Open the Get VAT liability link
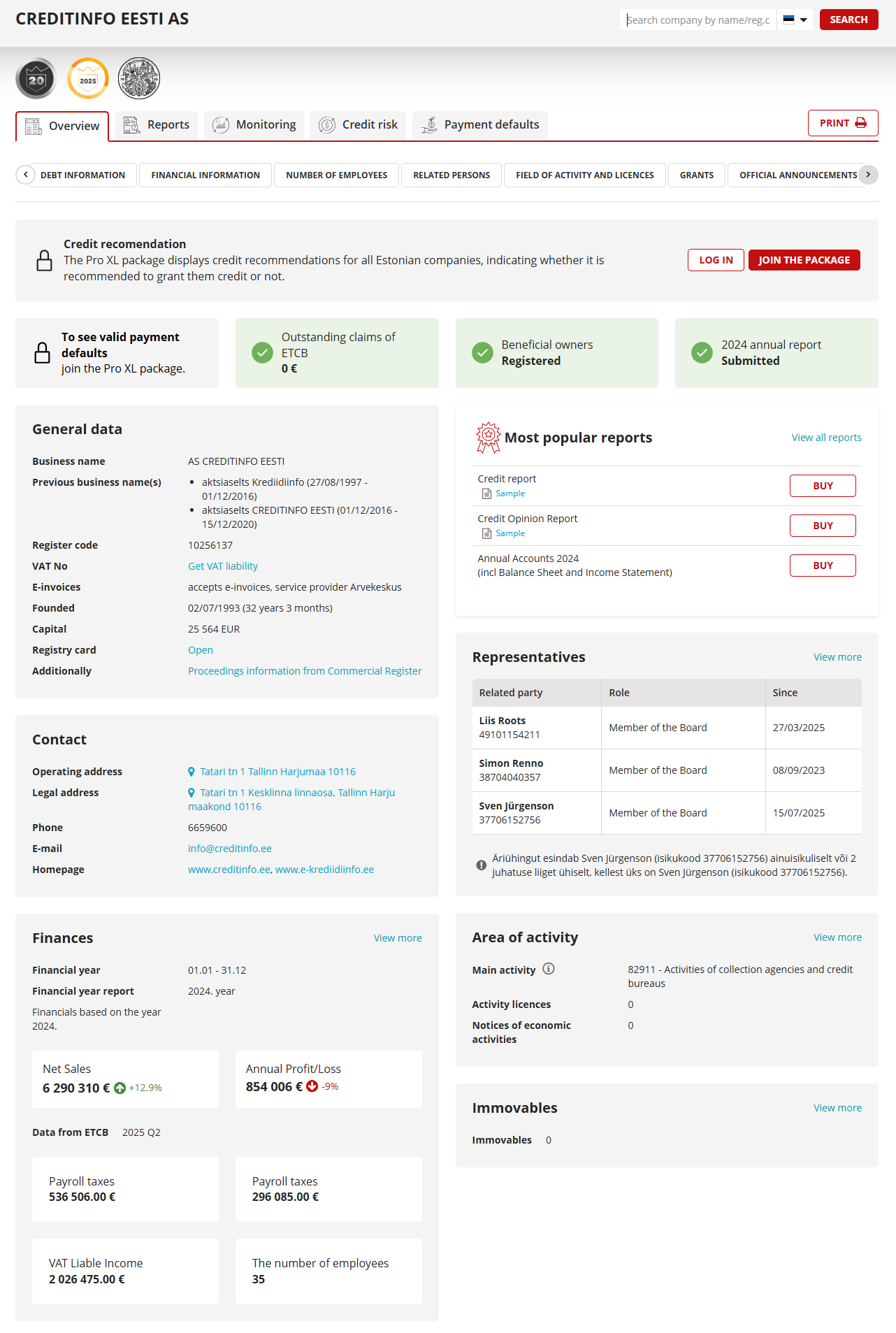Screen dimensions: 896x1333 pyautogui.click(x=223, y=566)
